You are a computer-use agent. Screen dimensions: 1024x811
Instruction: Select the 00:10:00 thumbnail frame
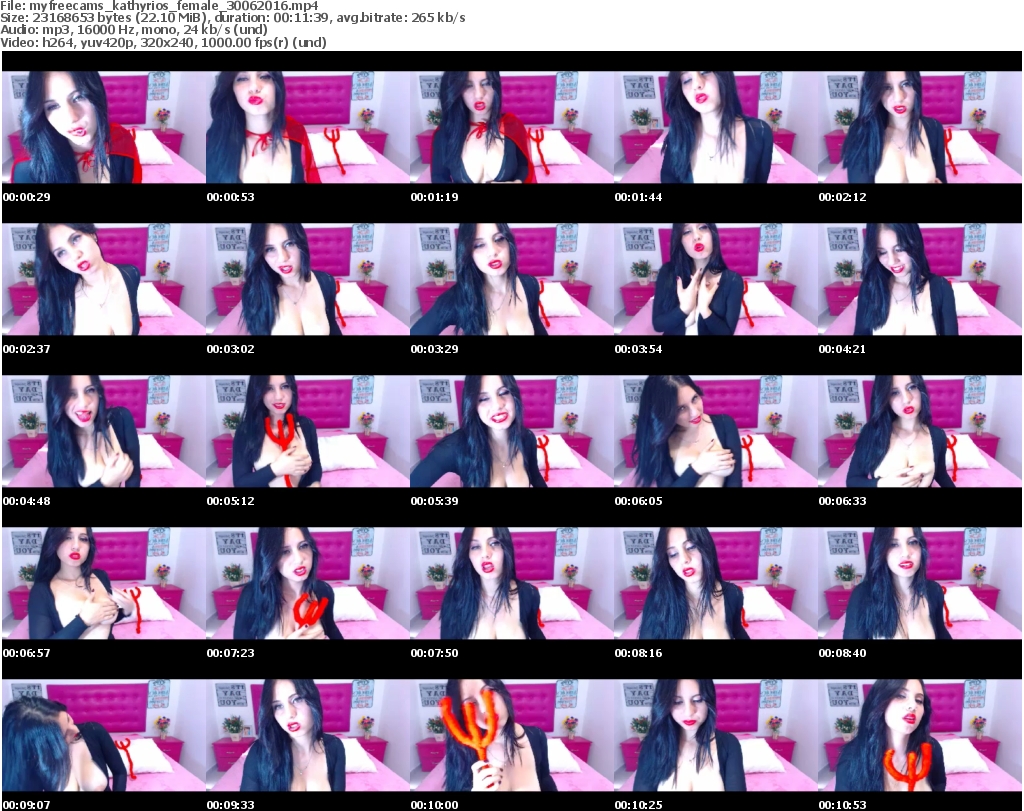coord(512,735)
